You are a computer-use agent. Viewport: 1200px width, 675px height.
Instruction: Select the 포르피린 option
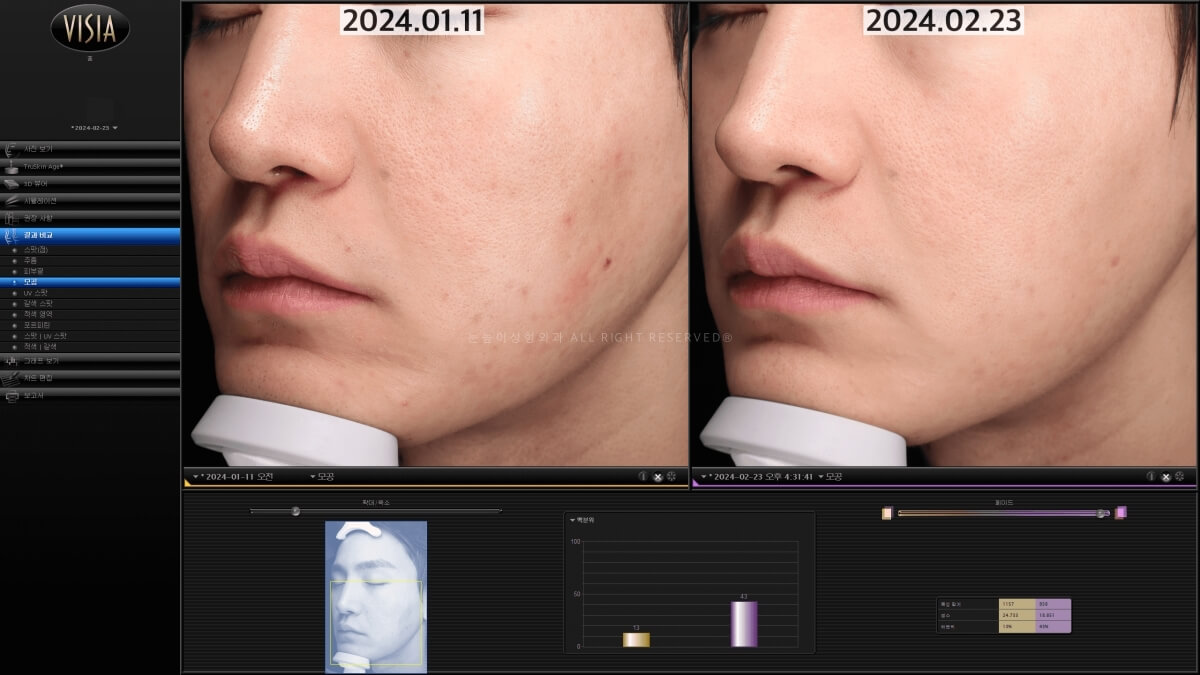click(x=90, y=325)
